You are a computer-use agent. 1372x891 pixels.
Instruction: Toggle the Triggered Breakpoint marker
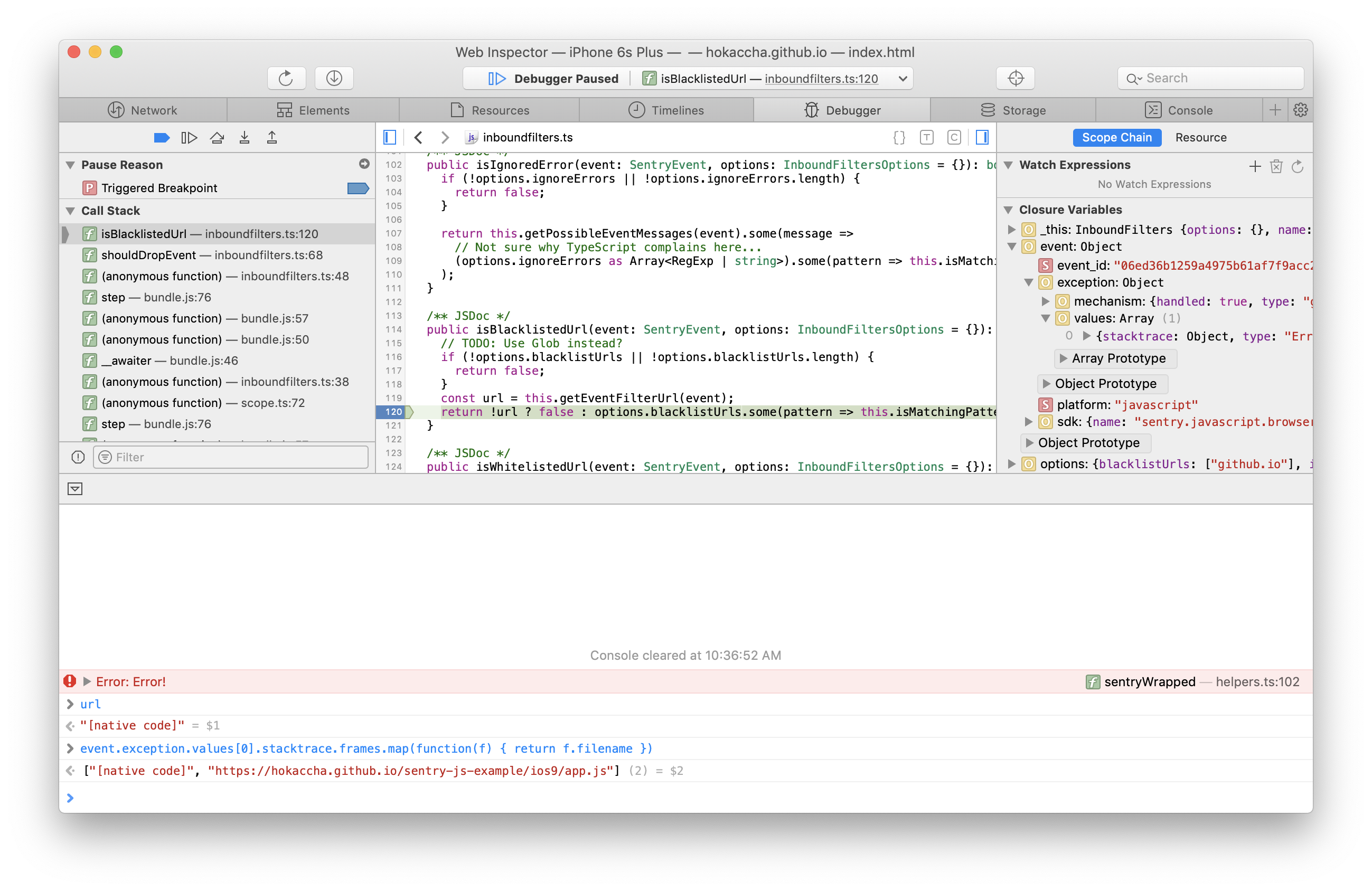point(358,188)
